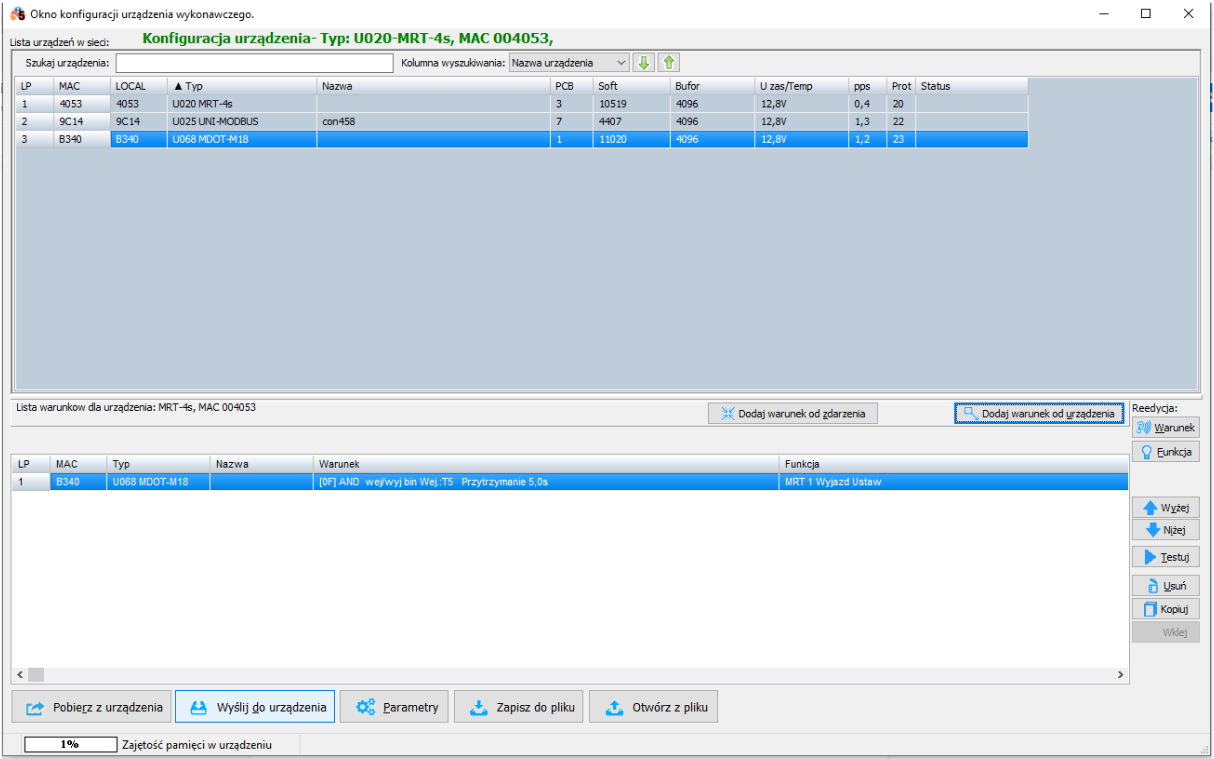Click the U zas/Temp column header
This screenshot has width=1214, height=759.
coord(801,86)
